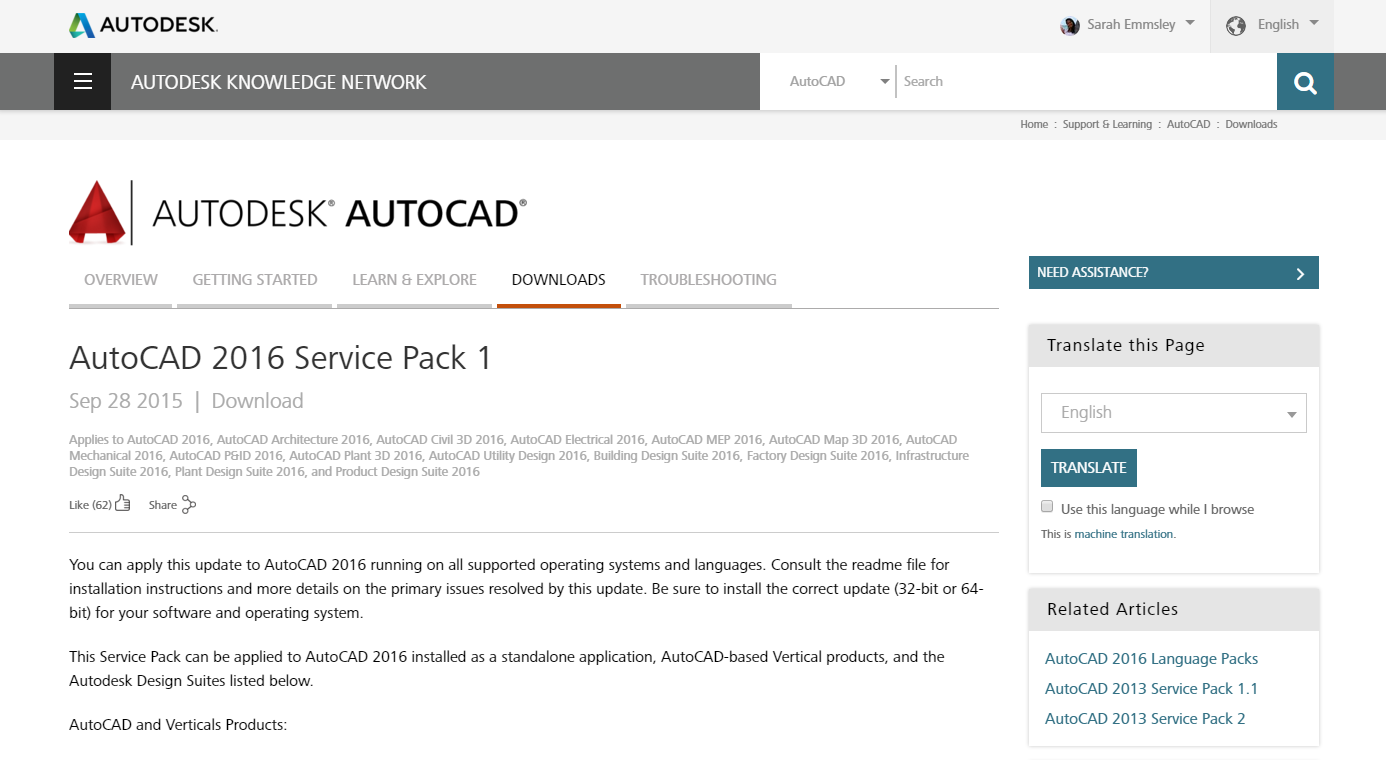The width and height of the screenshot is (1386, 760).
Task: Click the magnifier search button
Action: click(1305, 82)
